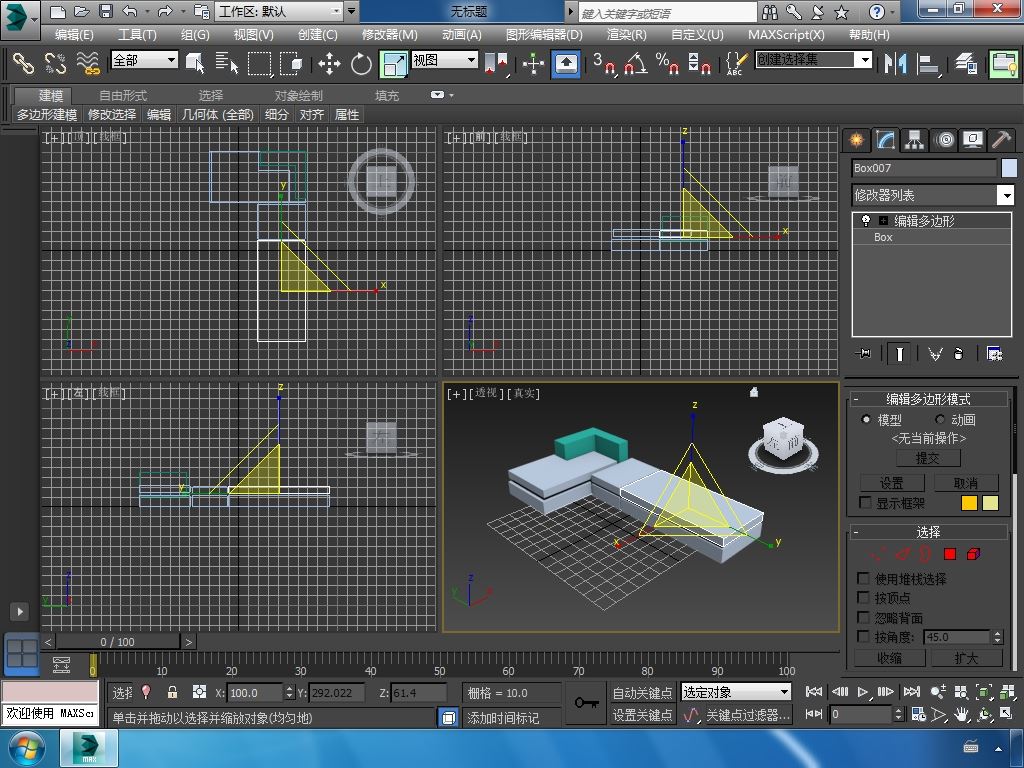Click the Box007 object color swatch

pos(1009,168)
